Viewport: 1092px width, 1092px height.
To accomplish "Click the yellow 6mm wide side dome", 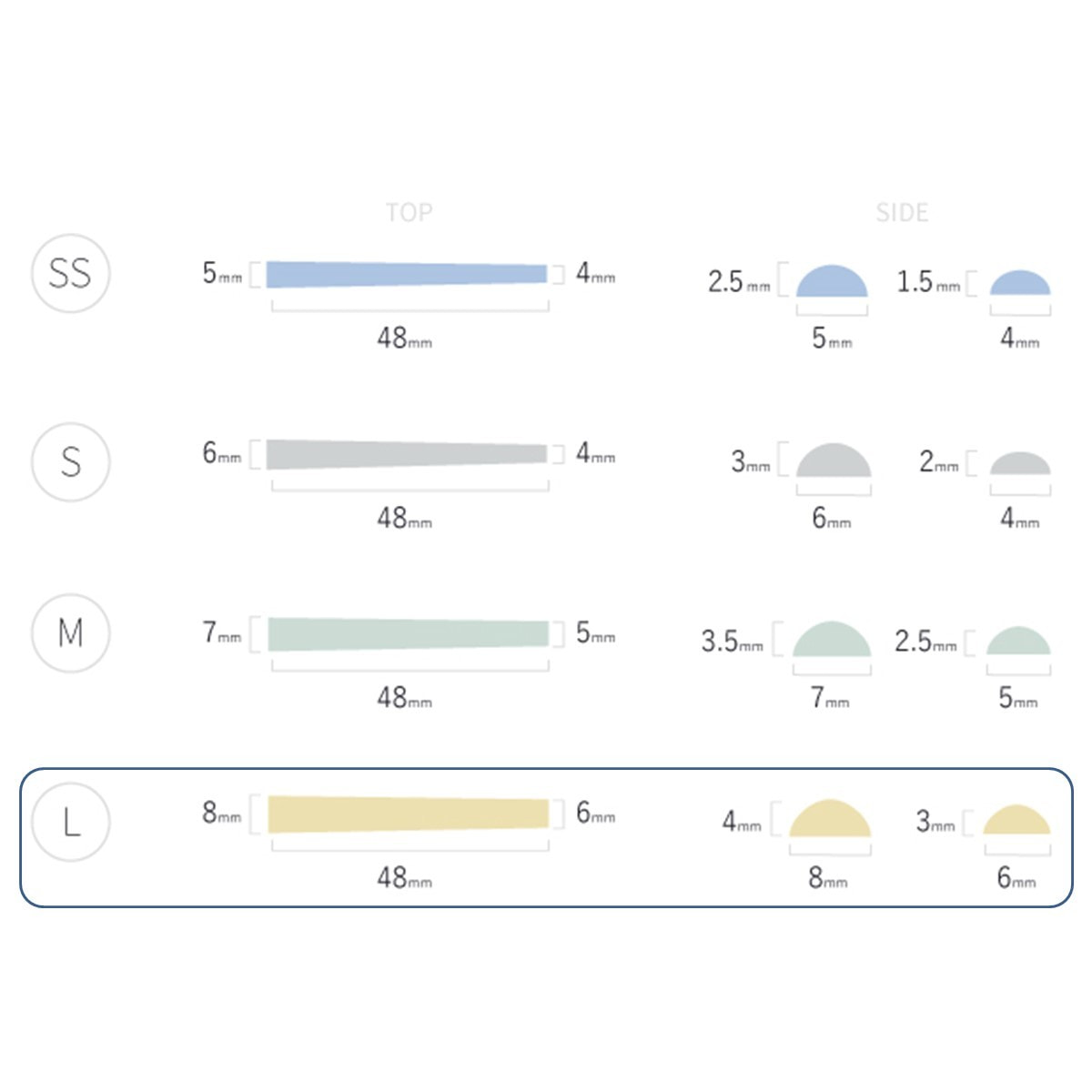I will [1016, 822].
